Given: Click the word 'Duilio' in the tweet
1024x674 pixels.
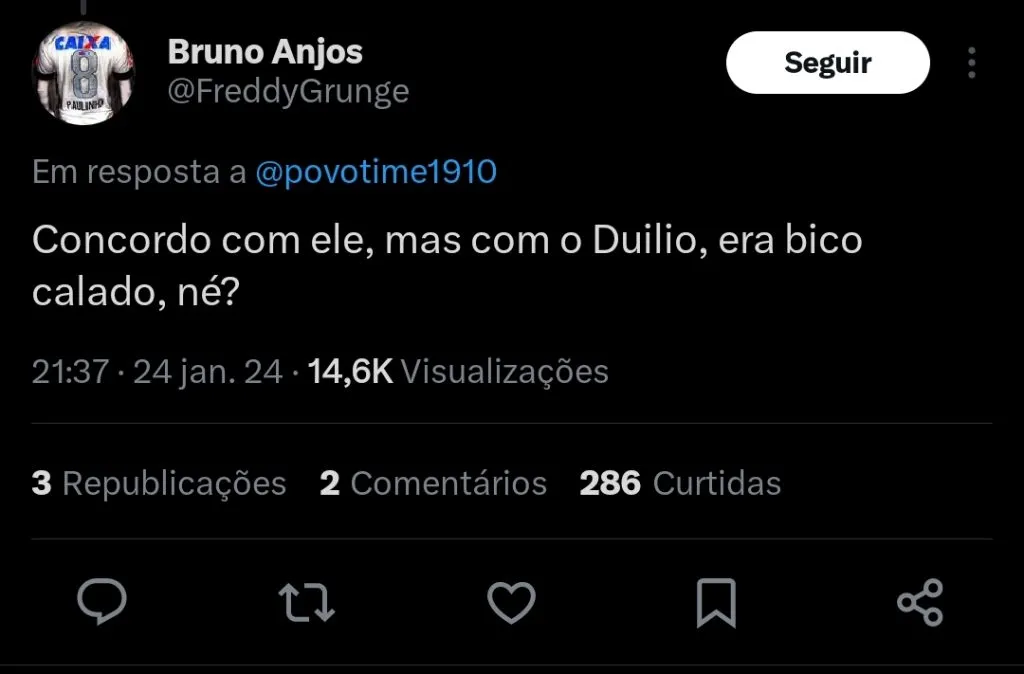Looking at the screenshot, I should (641, 241).
